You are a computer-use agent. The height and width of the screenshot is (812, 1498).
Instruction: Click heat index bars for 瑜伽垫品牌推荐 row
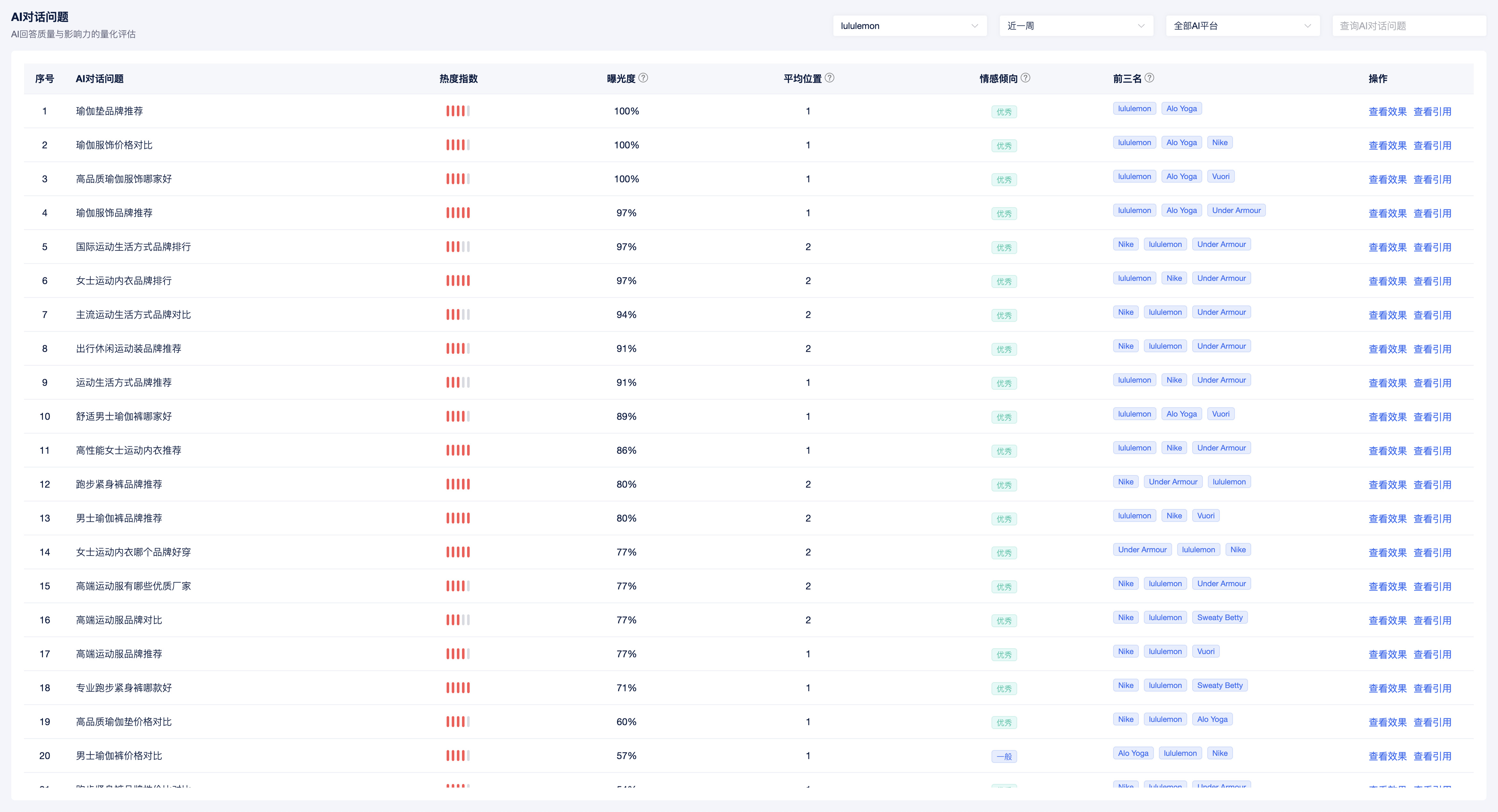457,111
